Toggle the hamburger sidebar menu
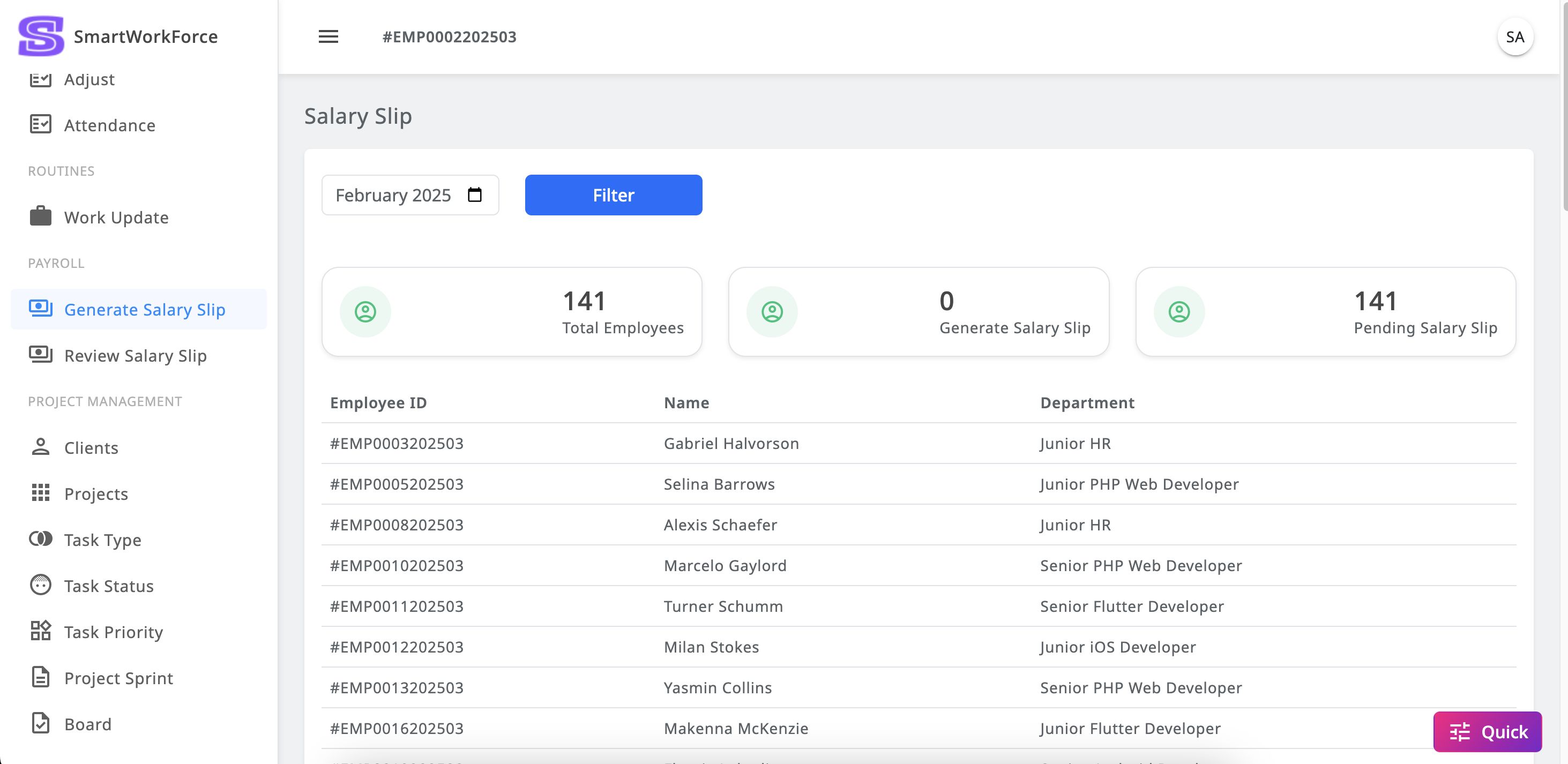Screen dimensions: 1568x764 click(328, 36)
